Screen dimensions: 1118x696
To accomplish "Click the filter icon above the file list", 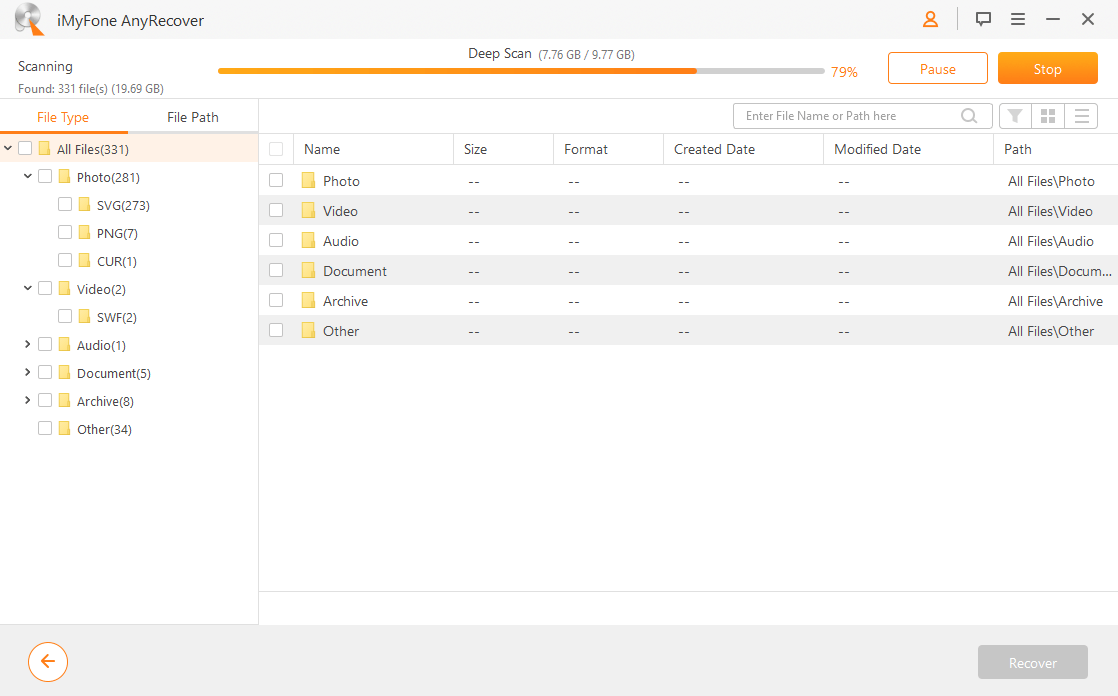I will click(1015, 115).
